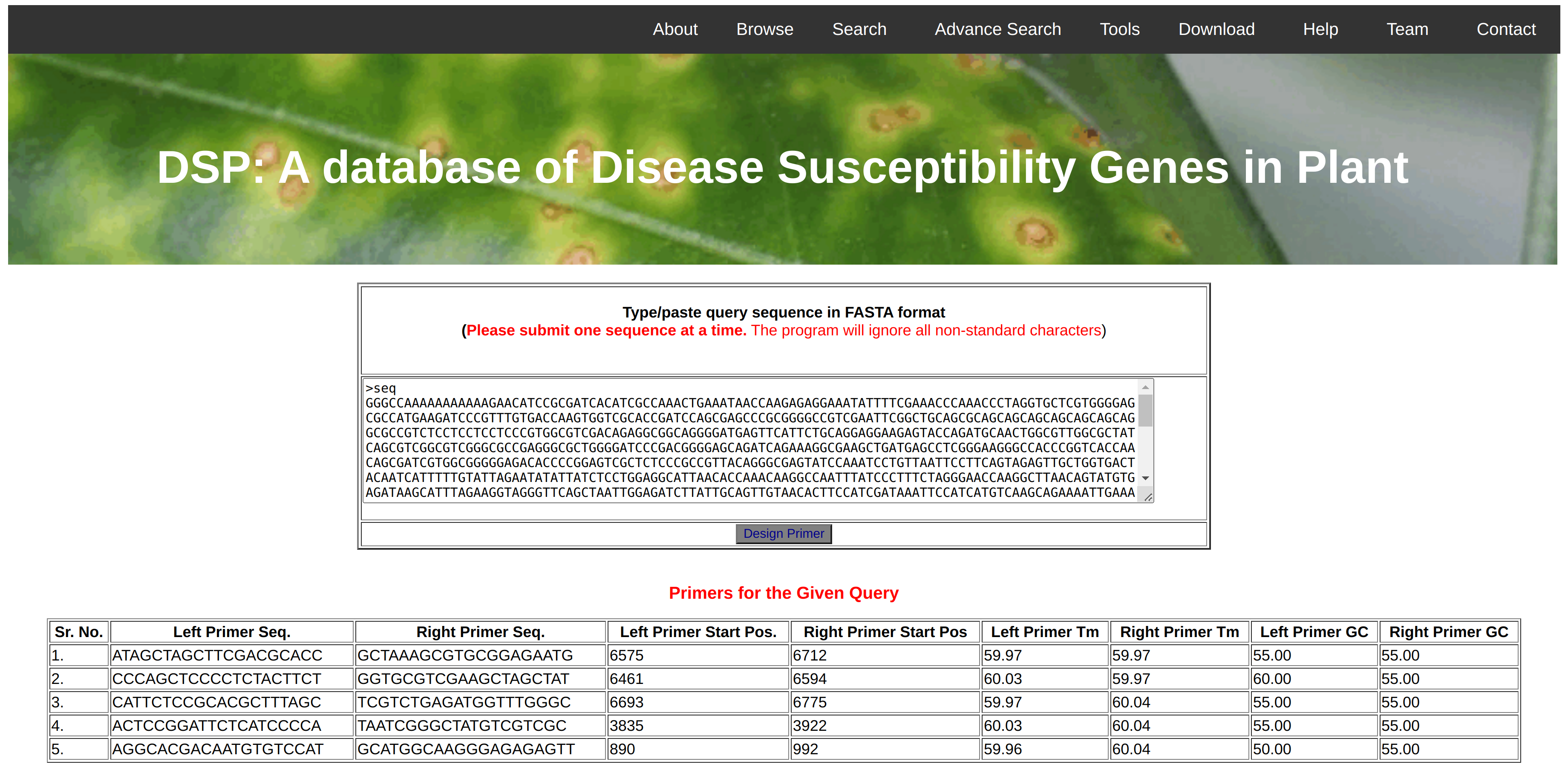
Task: Click the Right Primer Seq. column header
Action: [480, 632]
